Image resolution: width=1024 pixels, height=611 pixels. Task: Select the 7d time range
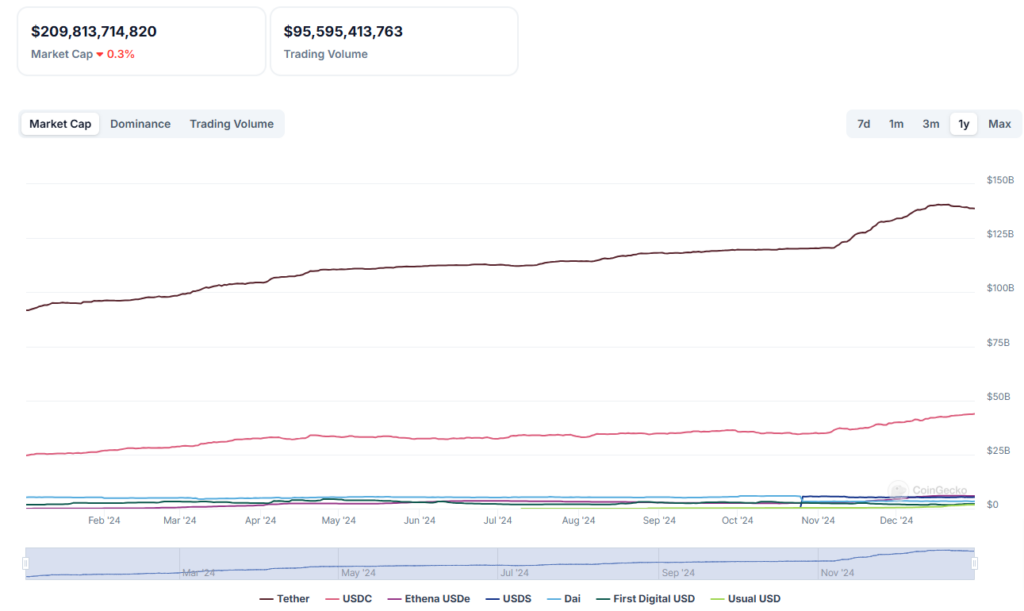pos(863,124)
